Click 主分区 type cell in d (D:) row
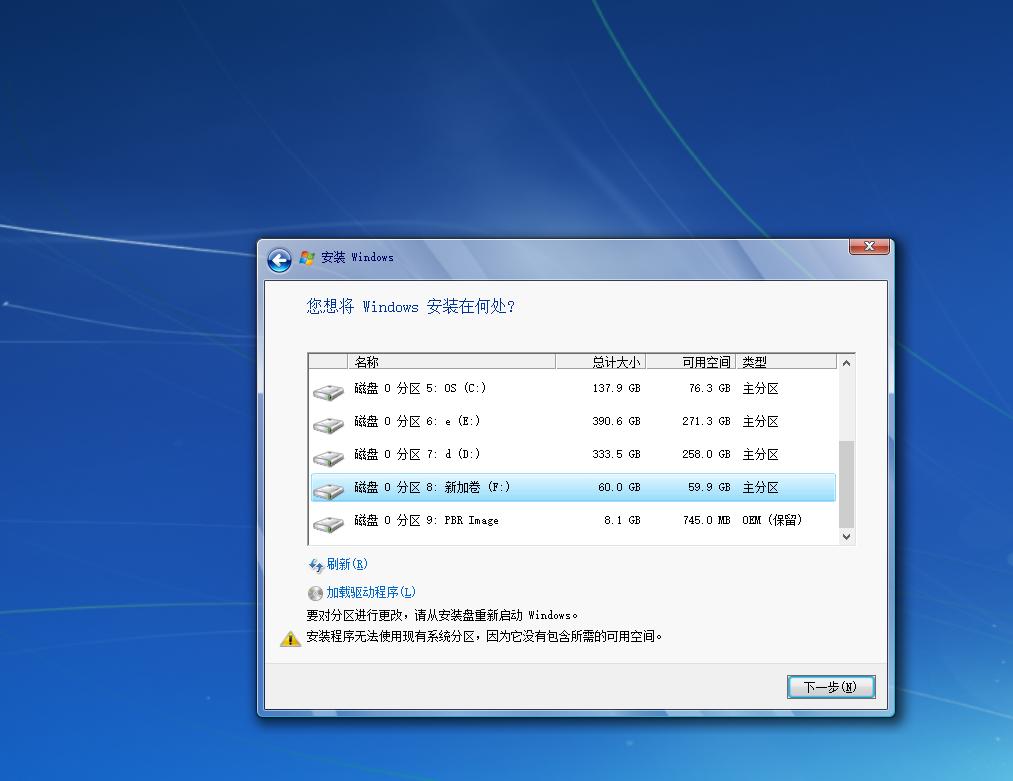The height and width of the screenshot is (781, 1013). point(760,454)
